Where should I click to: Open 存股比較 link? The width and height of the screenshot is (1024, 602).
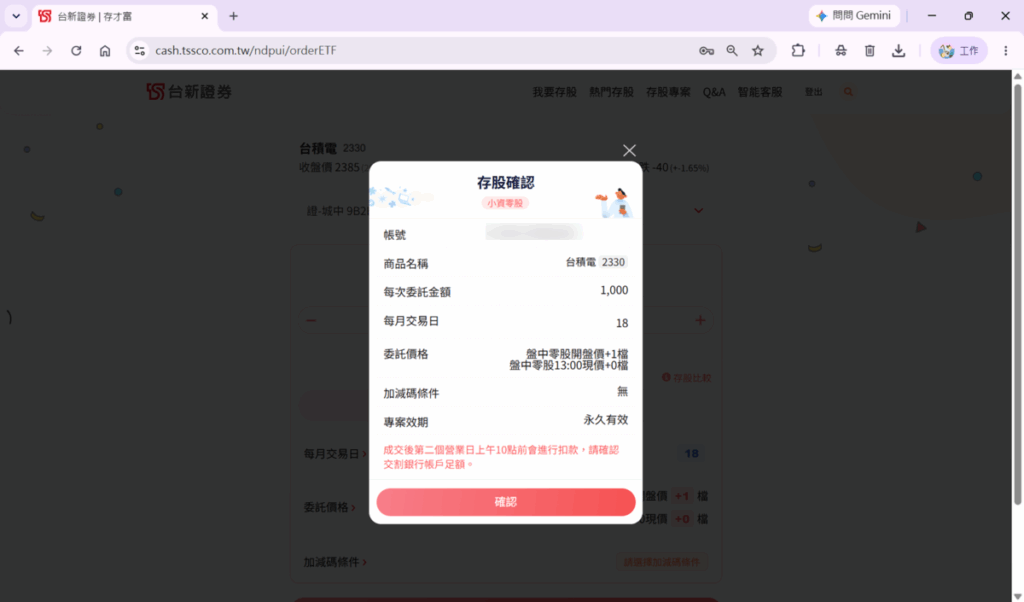pyautogui.click(x=686, y=378)
